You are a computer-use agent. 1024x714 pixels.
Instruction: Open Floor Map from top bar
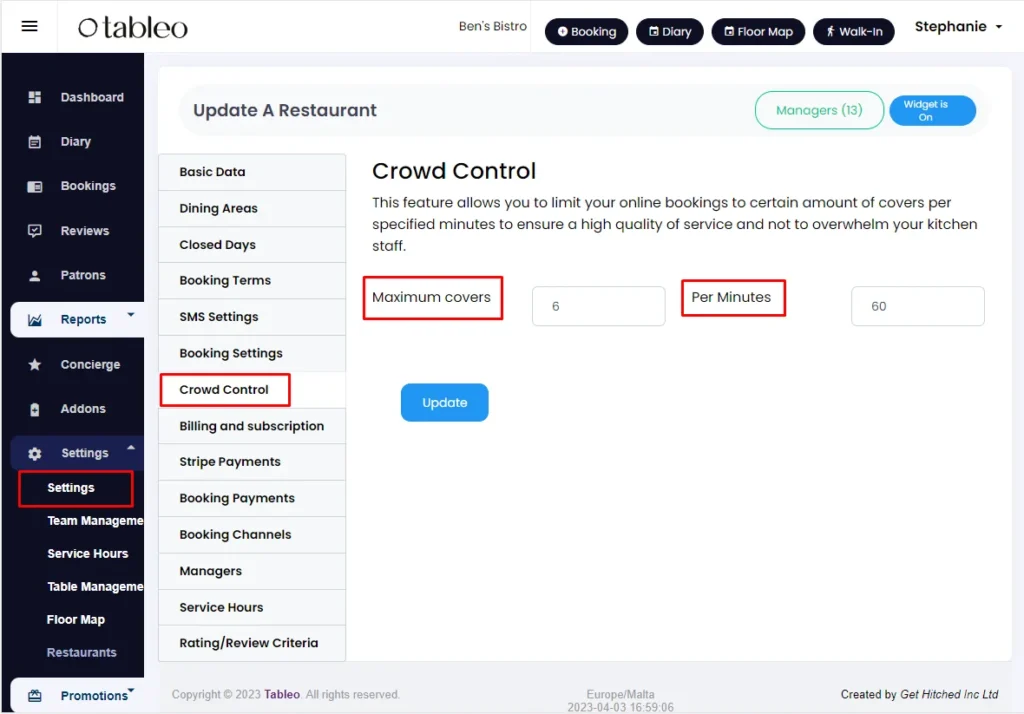(x=758, y=31)
